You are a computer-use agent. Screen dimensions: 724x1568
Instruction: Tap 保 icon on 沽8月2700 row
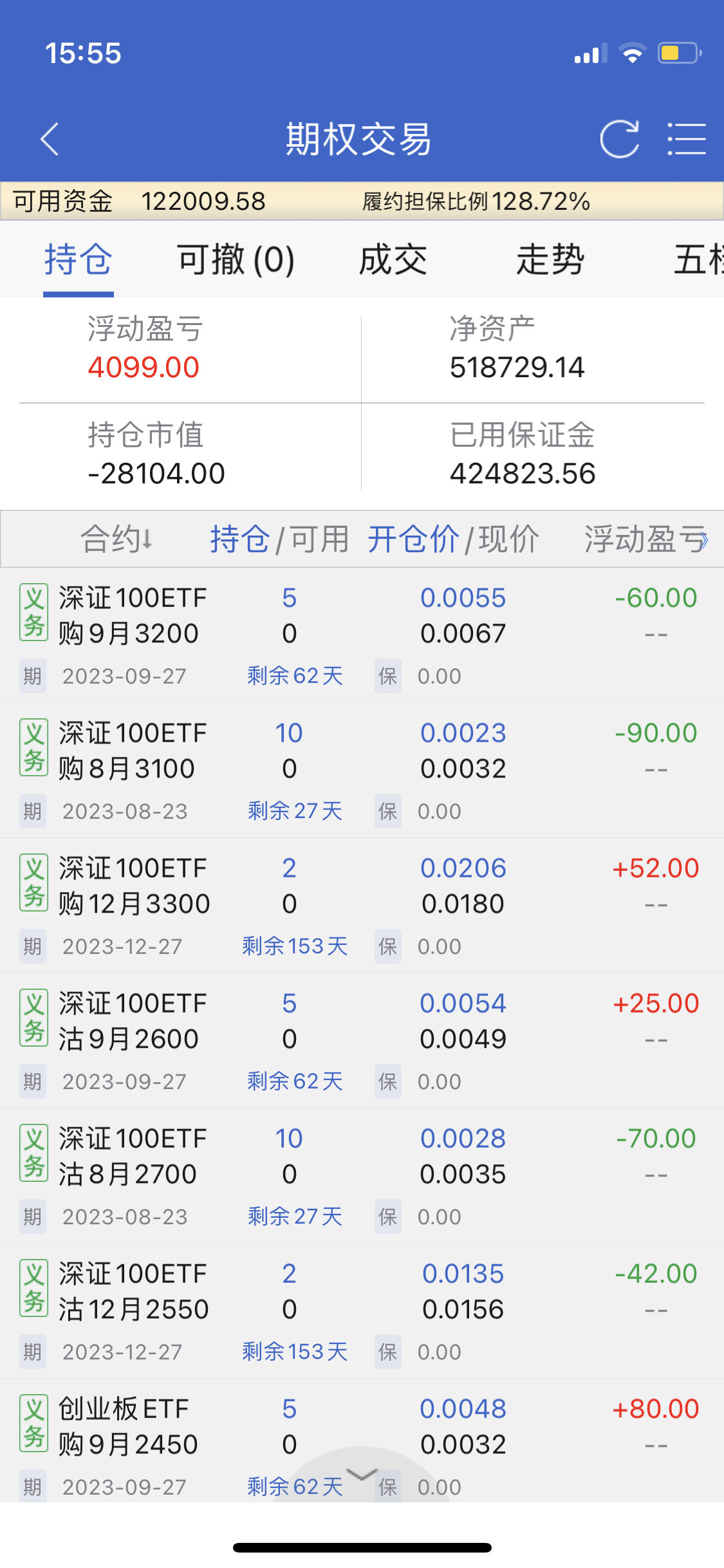tap(388, 1217)
